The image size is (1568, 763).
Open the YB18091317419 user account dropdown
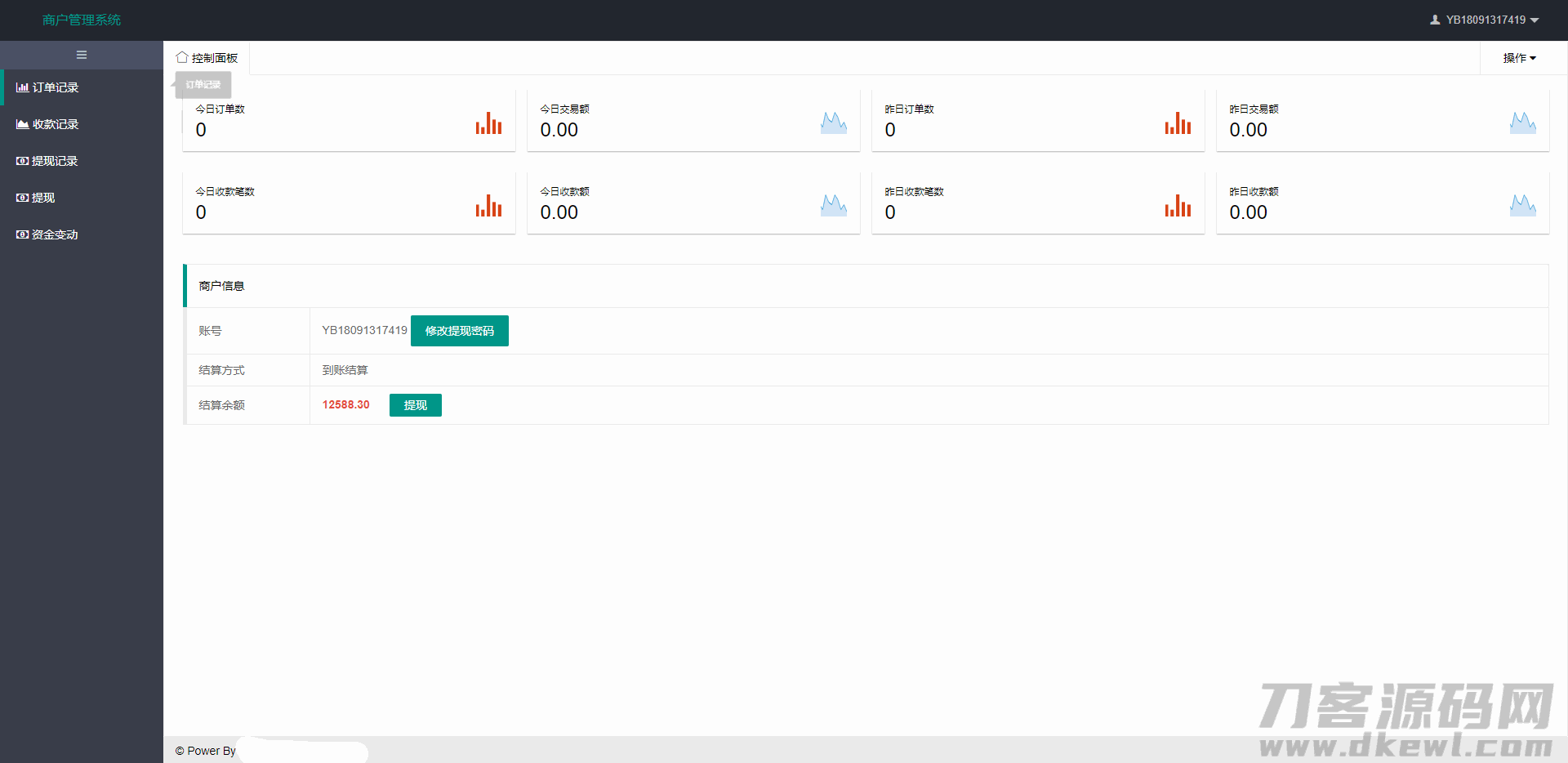point(1484,20)
